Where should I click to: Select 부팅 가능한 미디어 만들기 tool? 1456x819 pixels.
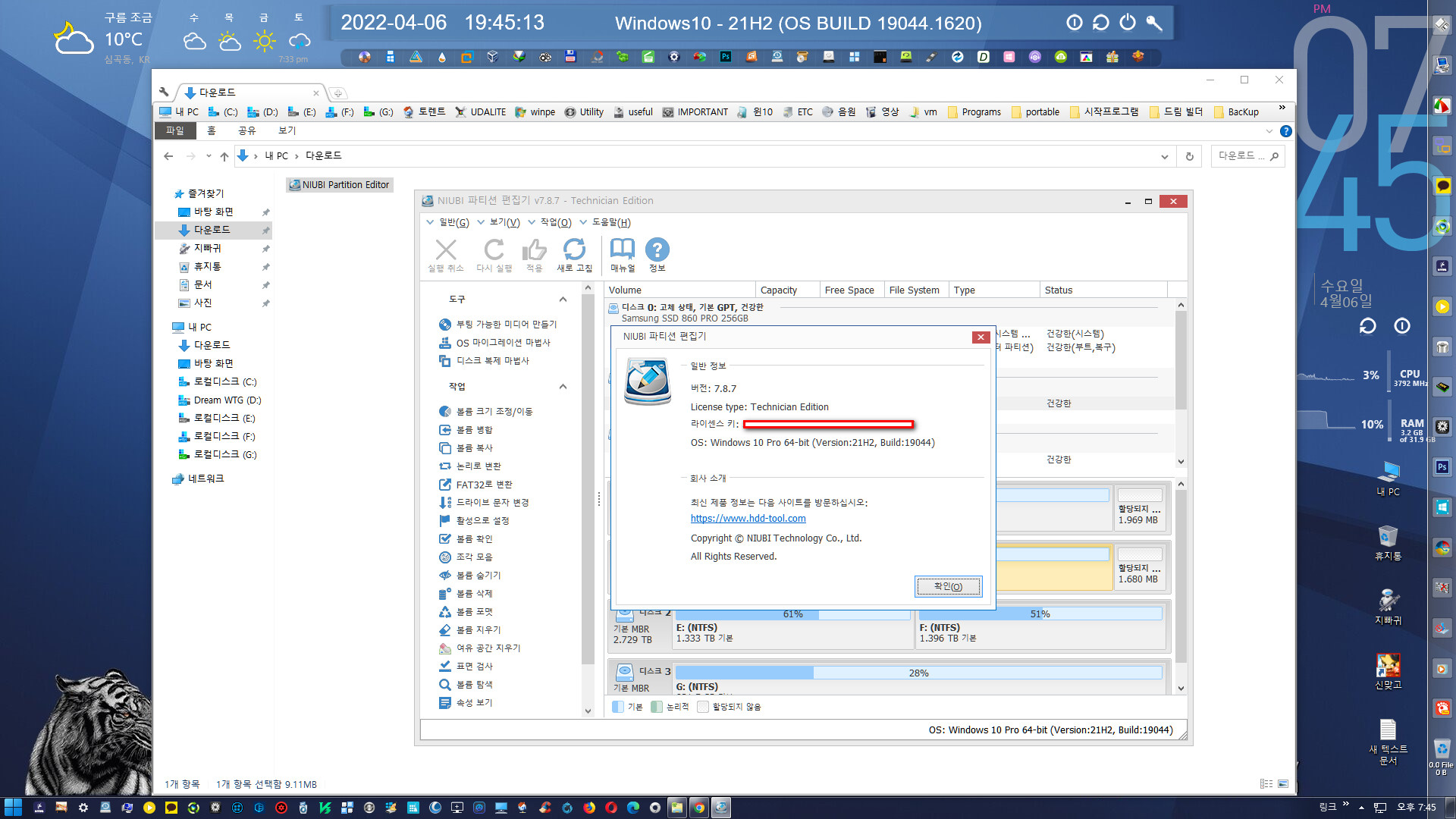tap(497, 325)
